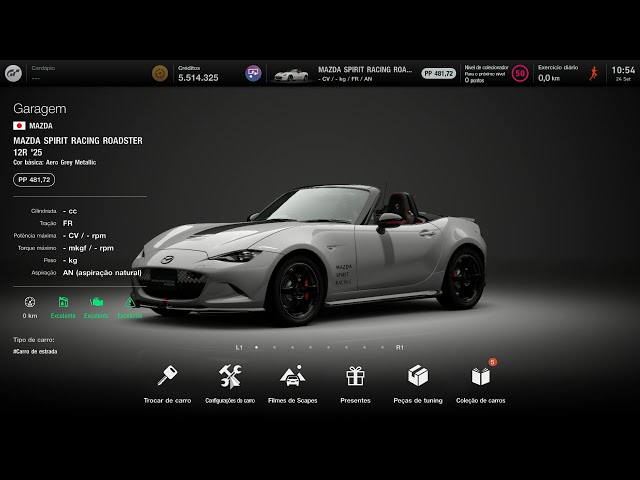Click the #Carro de estrada tag

35,351
